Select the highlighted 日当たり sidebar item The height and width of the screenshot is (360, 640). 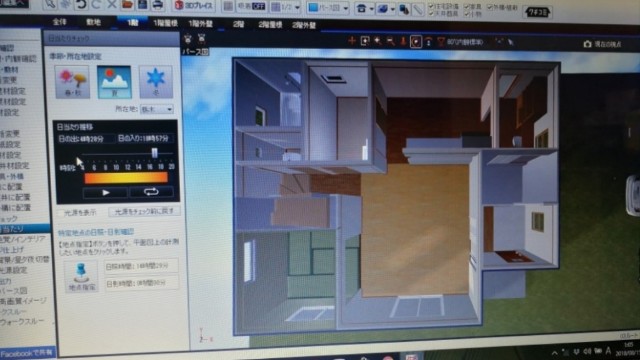coord(24,229)
